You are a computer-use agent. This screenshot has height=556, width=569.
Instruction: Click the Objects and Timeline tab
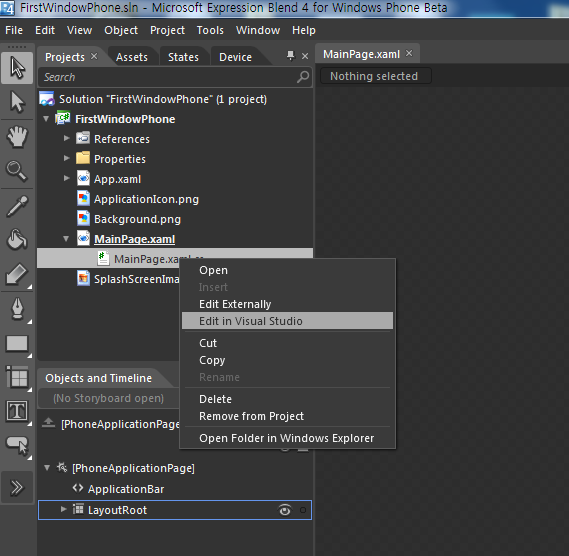coord(98,378)
